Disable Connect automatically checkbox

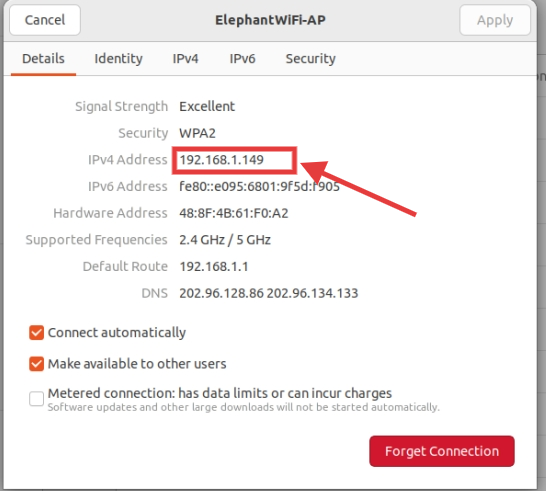point(37,333)
